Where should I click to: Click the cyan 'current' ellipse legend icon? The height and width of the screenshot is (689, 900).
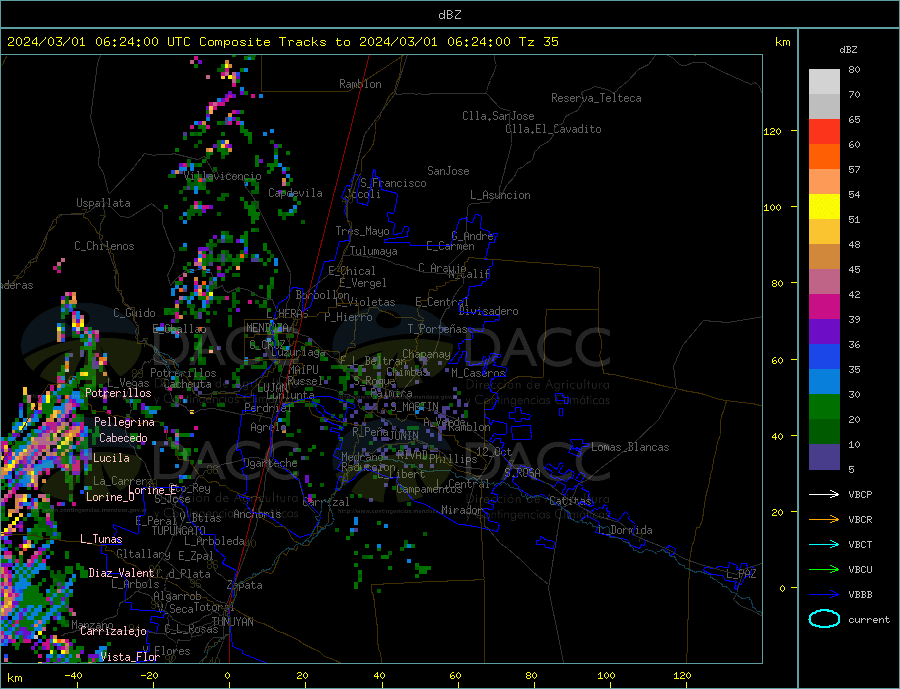pyautogui.click(x=824, y=619)
